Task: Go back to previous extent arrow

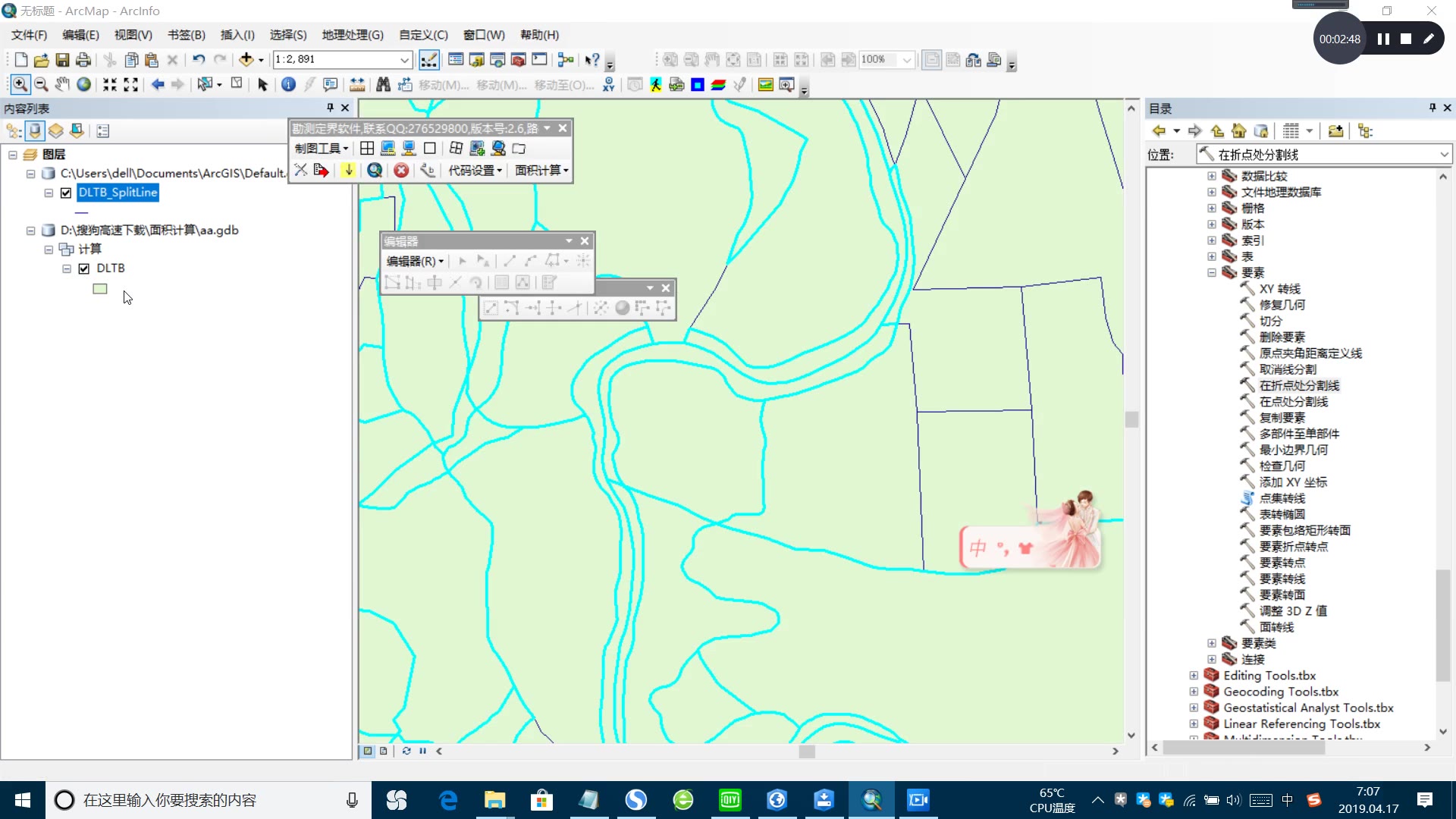Action: tap(158, 84)
